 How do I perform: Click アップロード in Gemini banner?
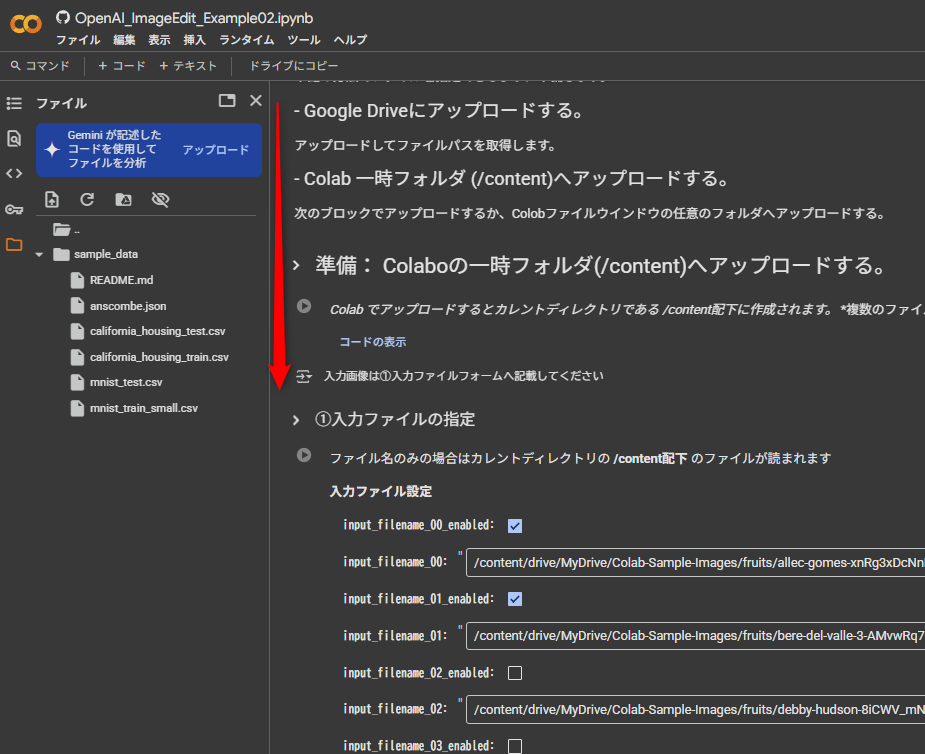(x=215, y=150)
